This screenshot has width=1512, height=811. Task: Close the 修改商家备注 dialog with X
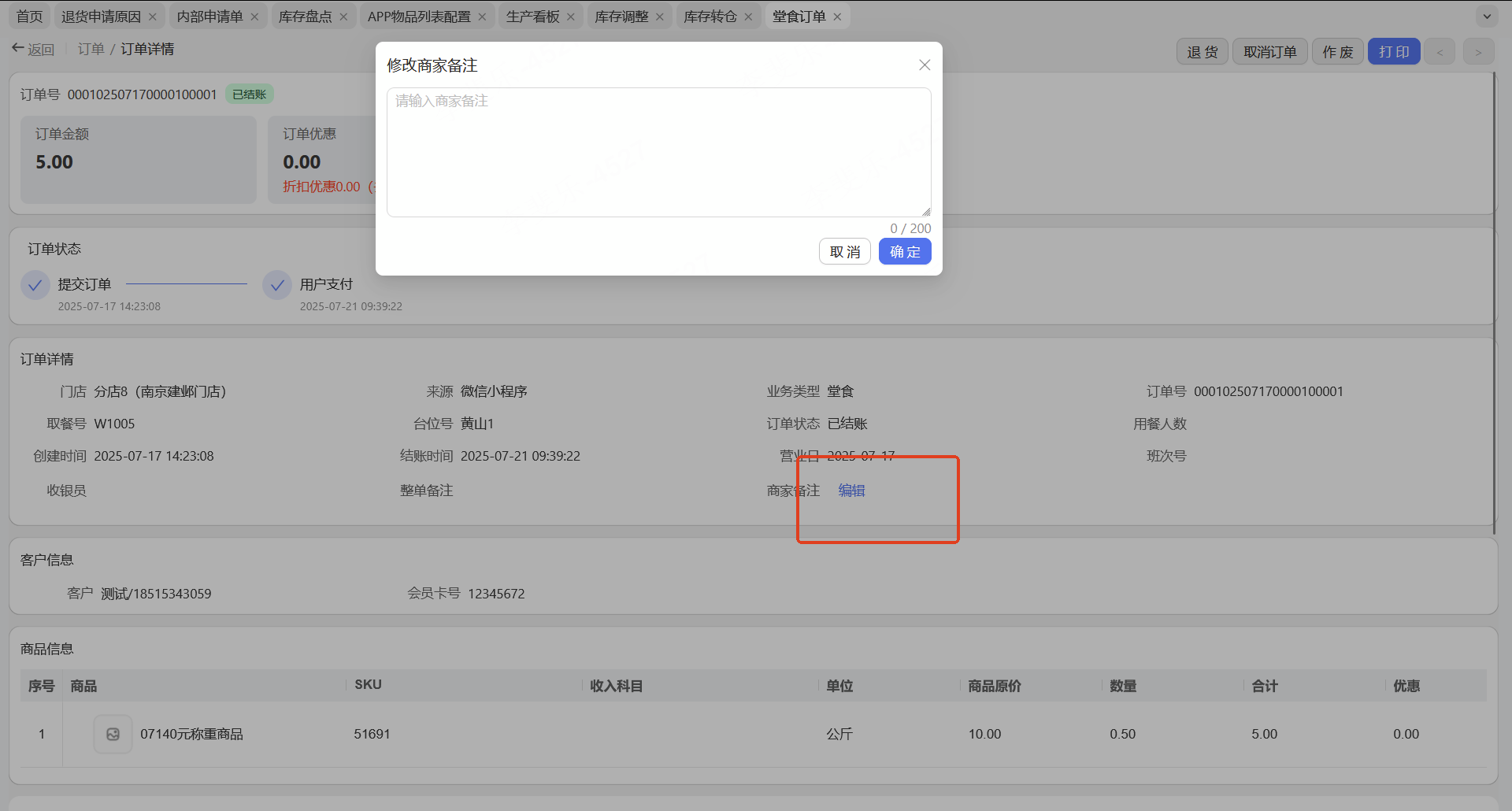point(925,65)
